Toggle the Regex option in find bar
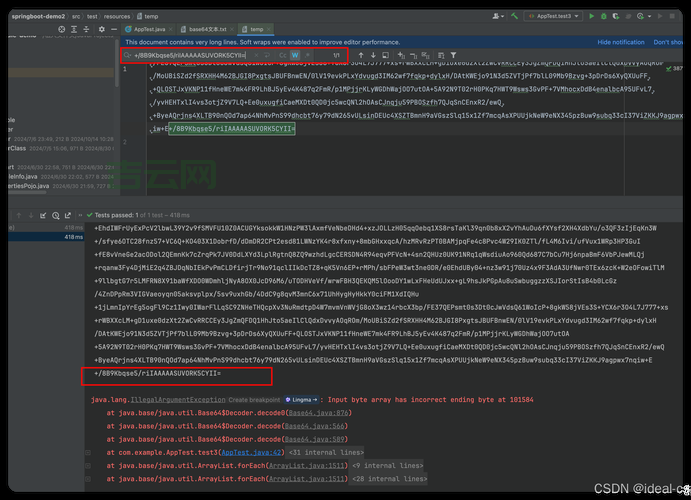 309,55
